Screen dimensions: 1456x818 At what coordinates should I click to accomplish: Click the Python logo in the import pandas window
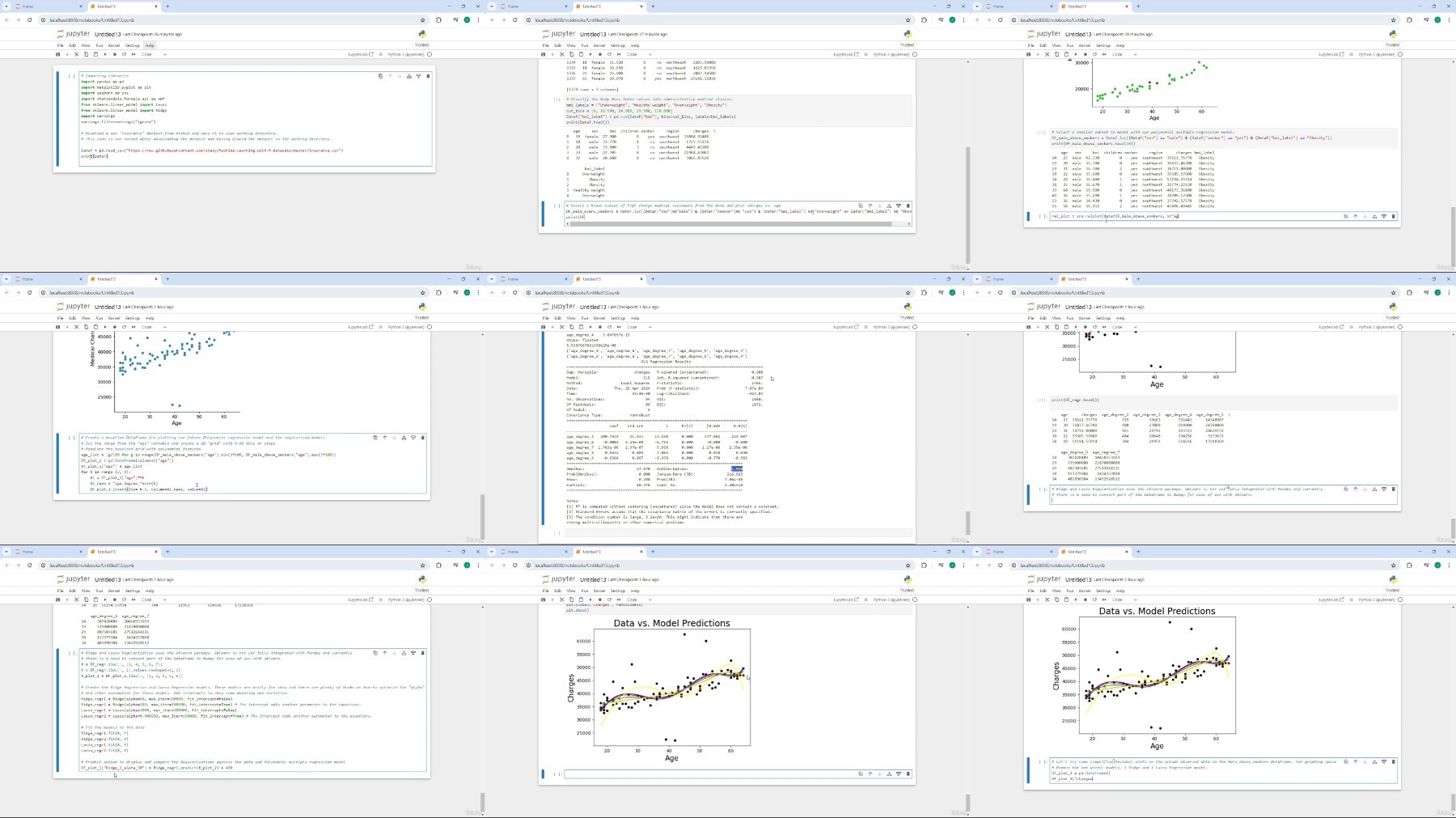pos(422,34)
